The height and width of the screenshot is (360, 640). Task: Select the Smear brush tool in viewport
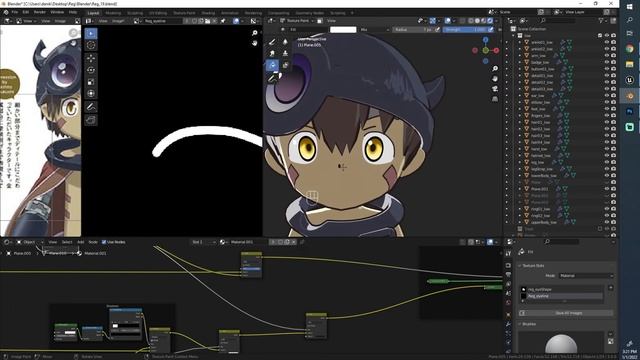tap(273, 53)
